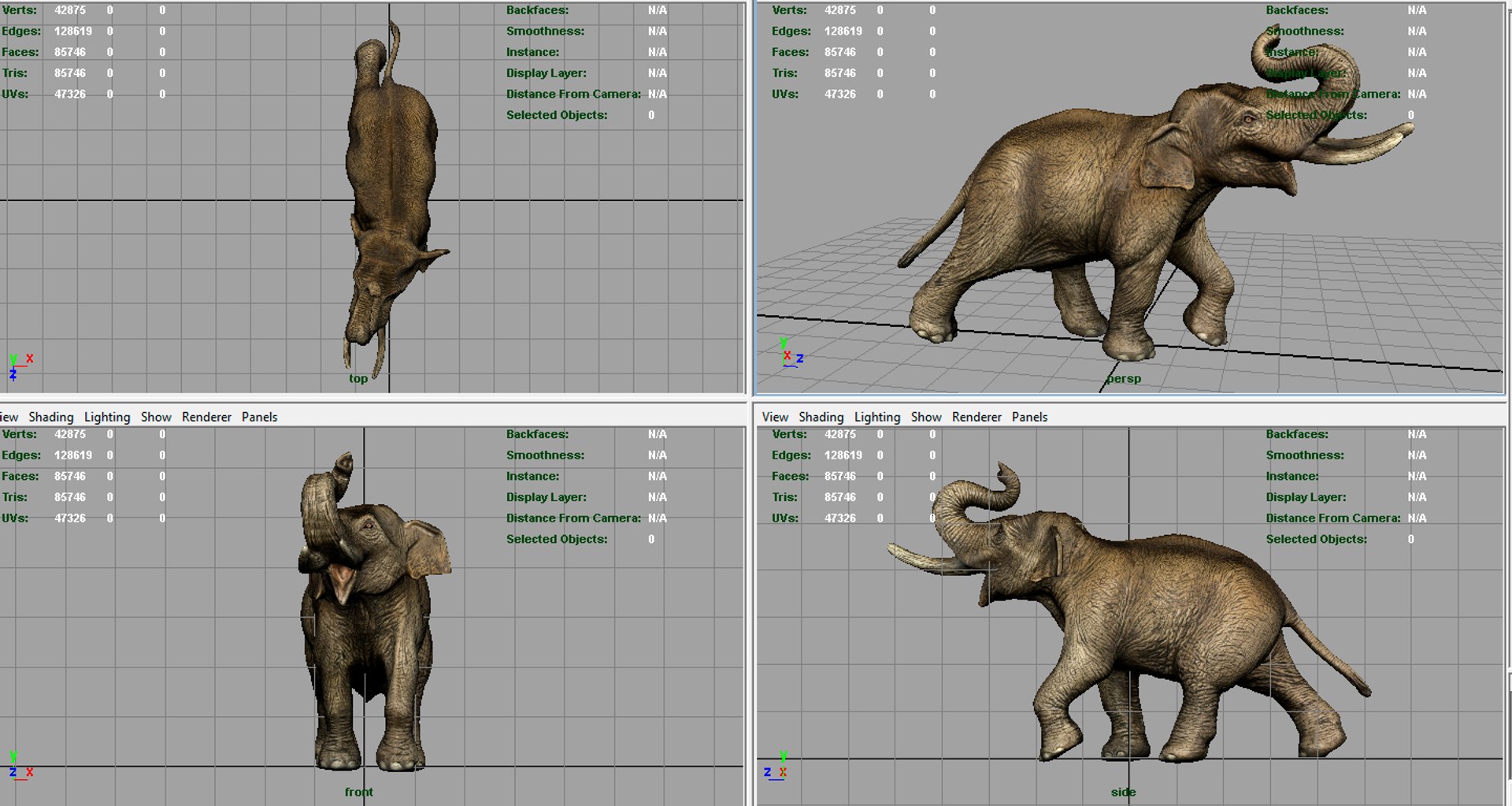Viewport: 1512px width, 806px height.
Task: Open Show menu in front view panel
Action: [156, 417]
